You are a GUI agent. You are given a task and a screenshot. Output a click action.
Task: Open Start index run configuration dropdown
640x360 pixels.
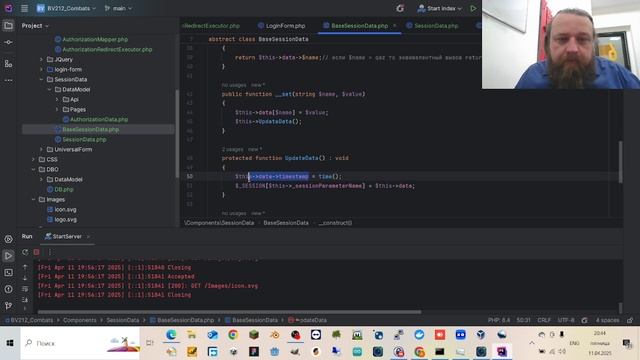(440, 8)
